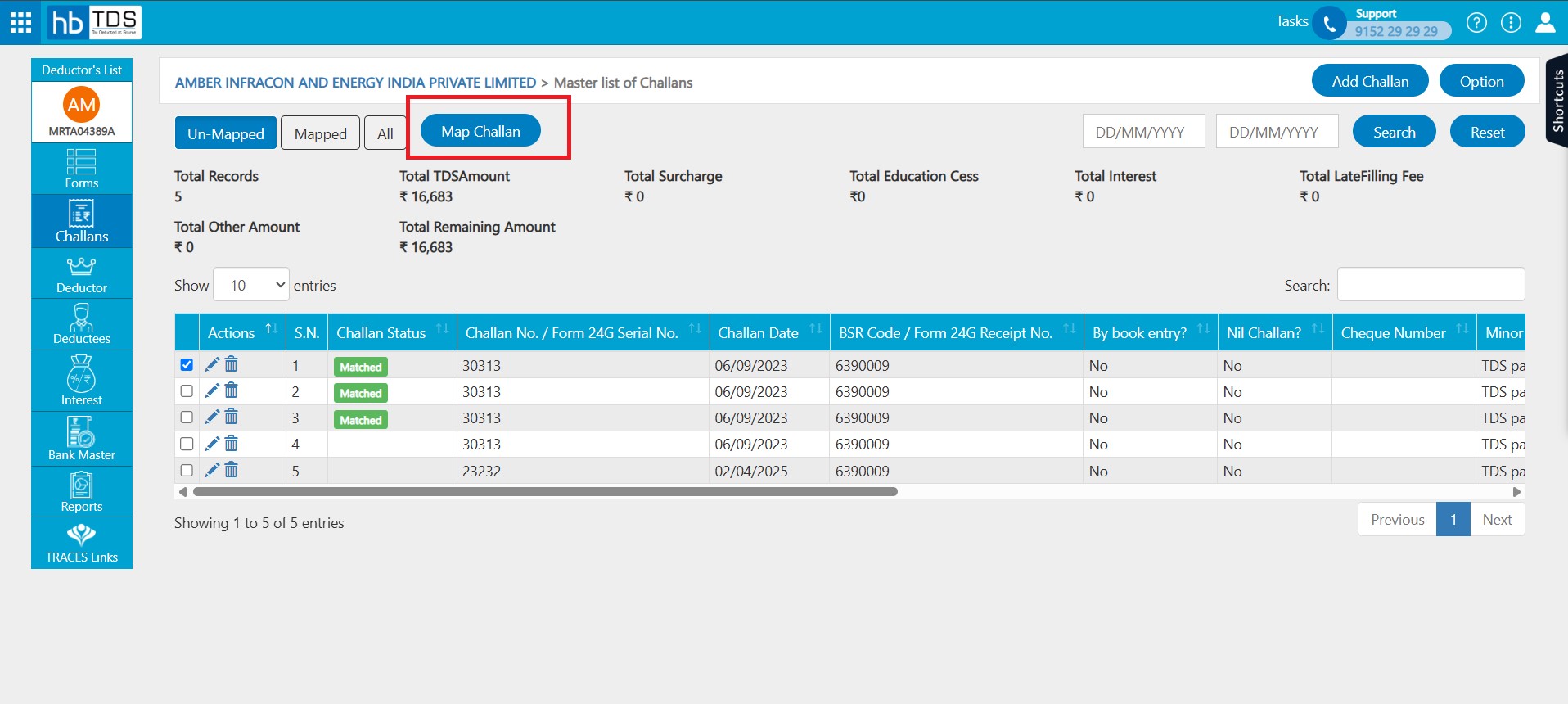Switch to the Mapped tab
The image size is (1568, 704).
[321, 133]
